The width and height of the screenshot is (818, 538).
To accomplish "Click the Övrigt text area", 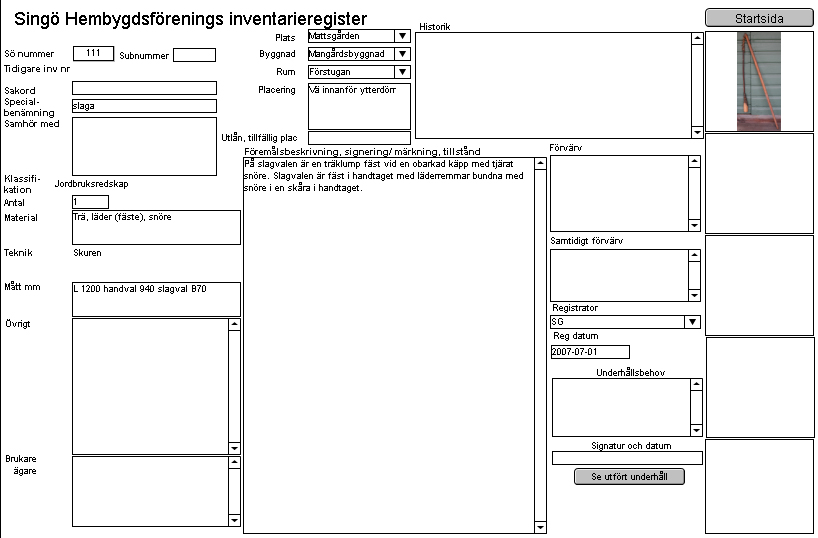I will point(150,386).
